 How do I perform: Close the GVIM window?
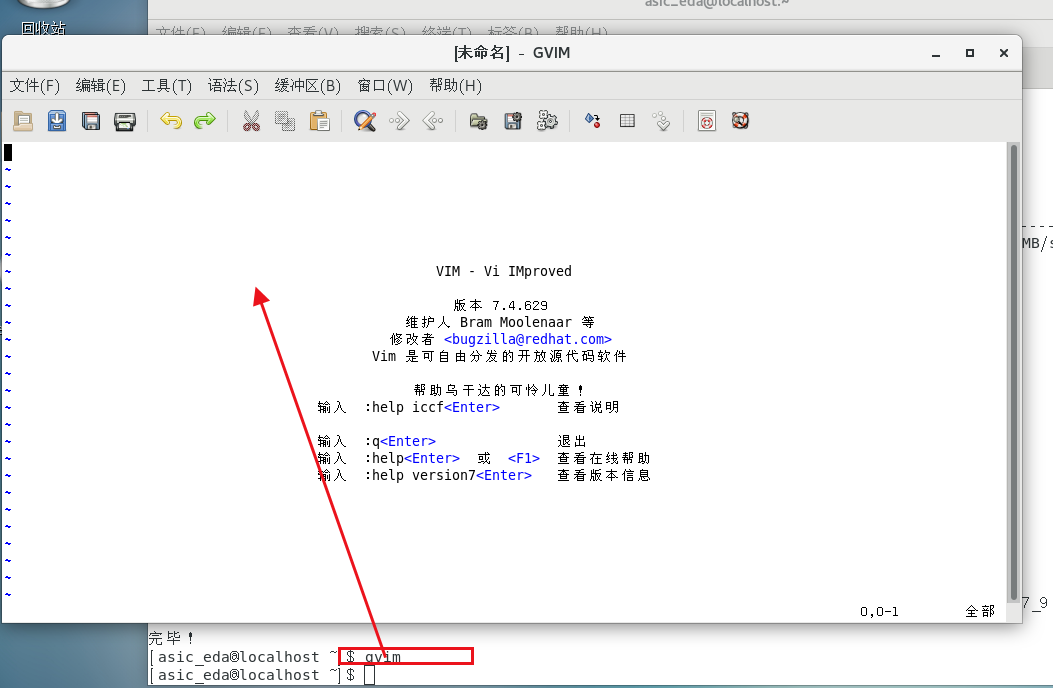pos(1004,53)
